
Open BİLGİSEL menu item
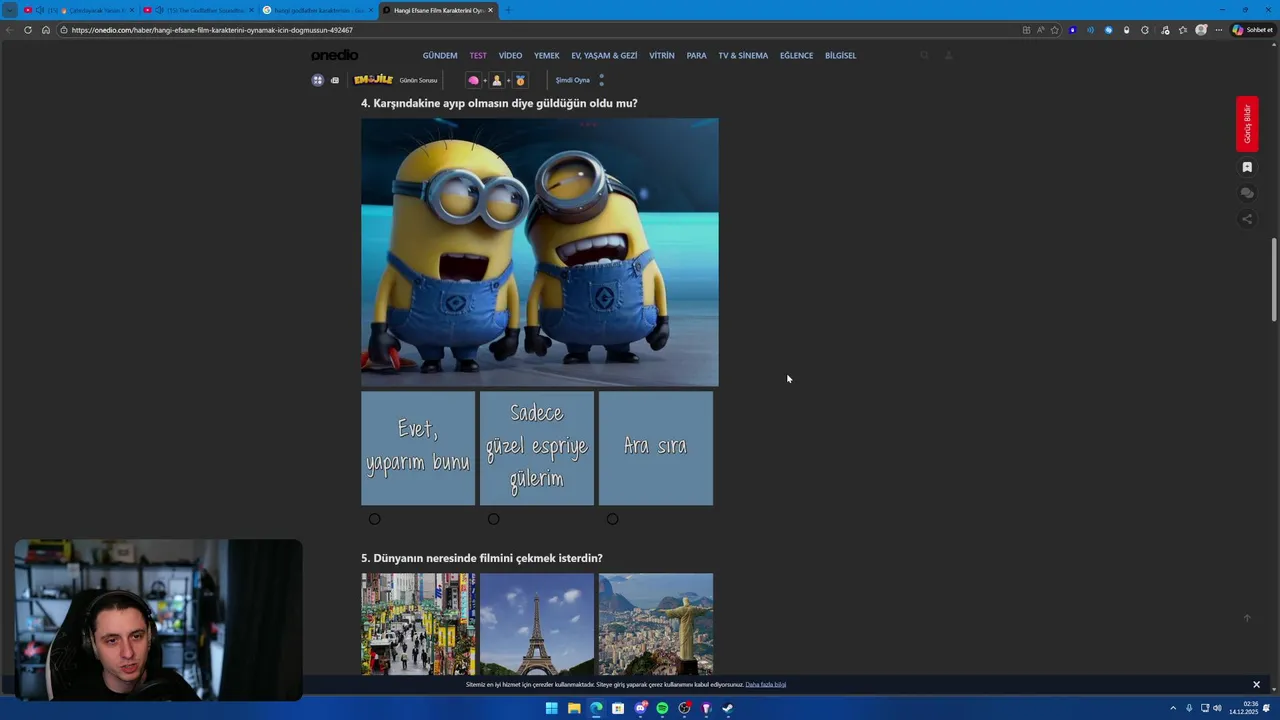pos(840,55)
